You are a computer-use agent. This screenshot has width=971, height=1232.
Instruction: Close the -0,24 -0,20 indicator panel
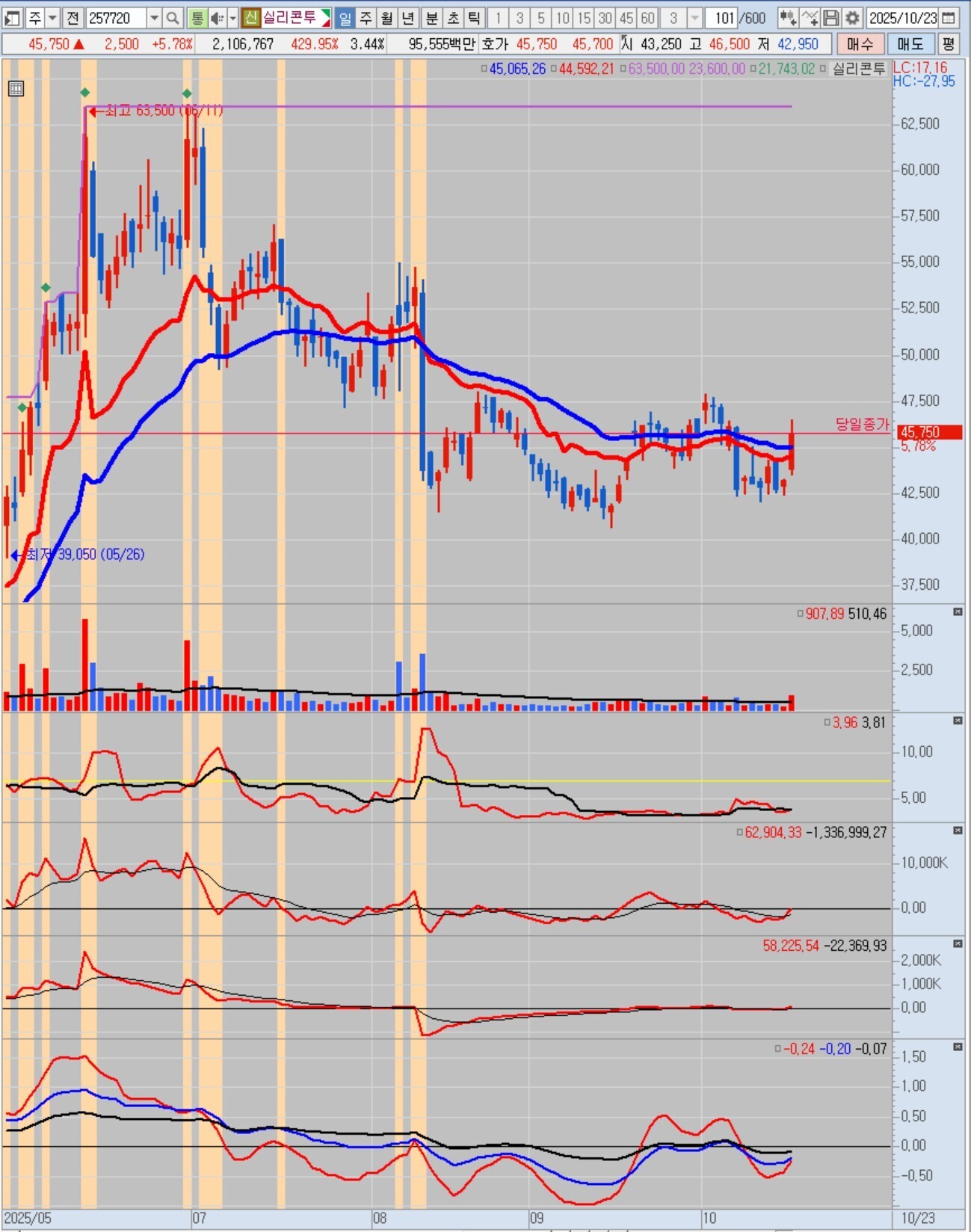click(958, 1047)
